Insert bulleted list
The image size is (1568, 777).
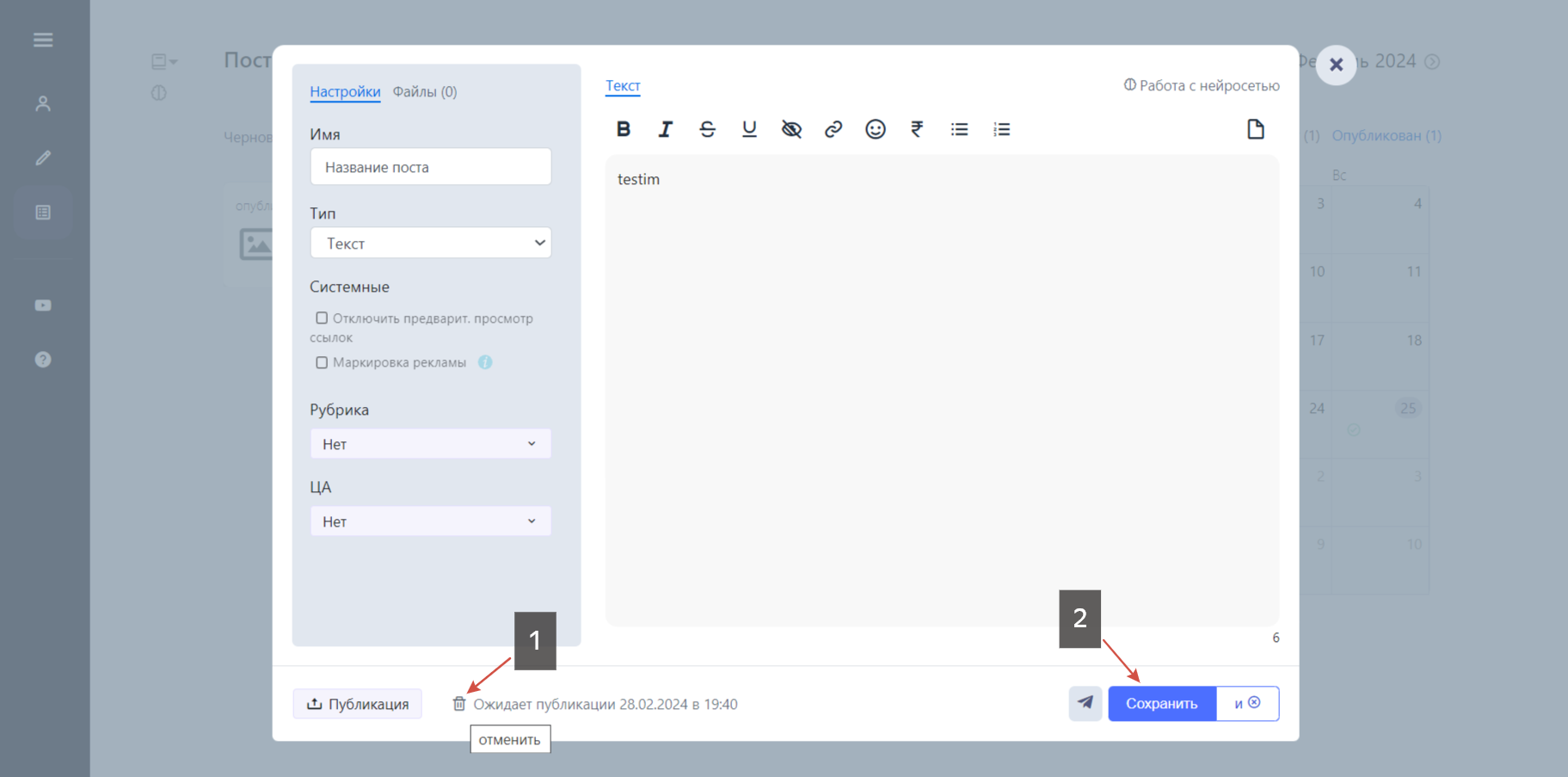pyautogui.click(x=960, y=129)
